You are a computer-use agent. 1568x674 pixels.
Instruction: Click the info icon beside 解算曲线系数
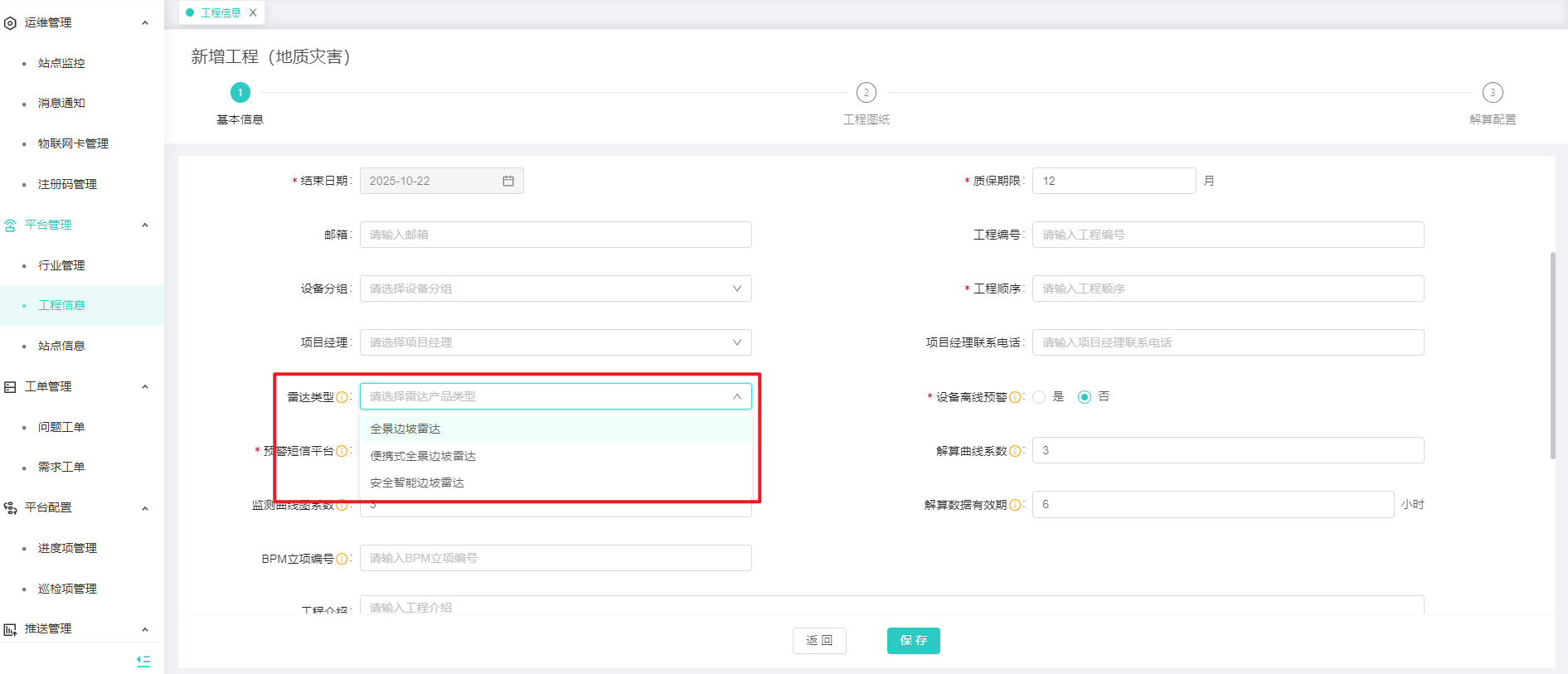tap(1015, 451)
